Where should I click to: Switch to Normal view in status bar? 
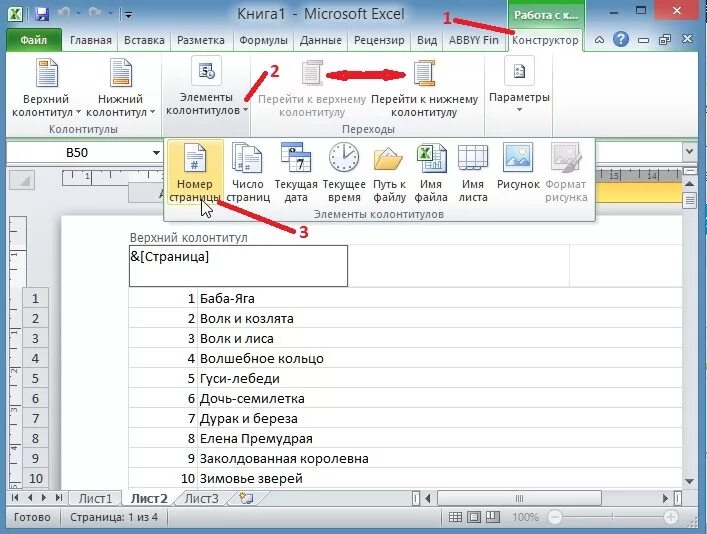pos(455,517)
